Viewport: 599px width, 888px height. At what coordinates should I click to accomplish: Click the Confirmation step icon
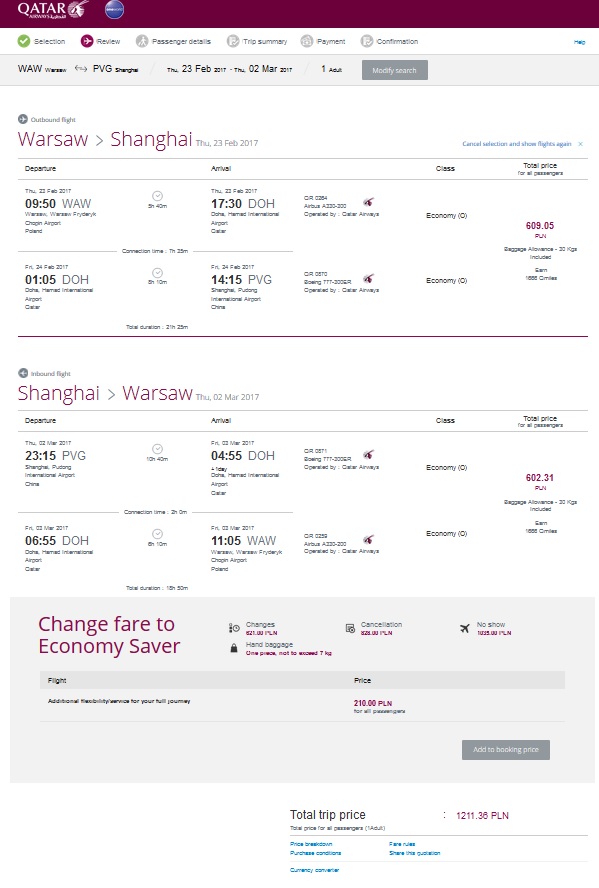[367, 41]
